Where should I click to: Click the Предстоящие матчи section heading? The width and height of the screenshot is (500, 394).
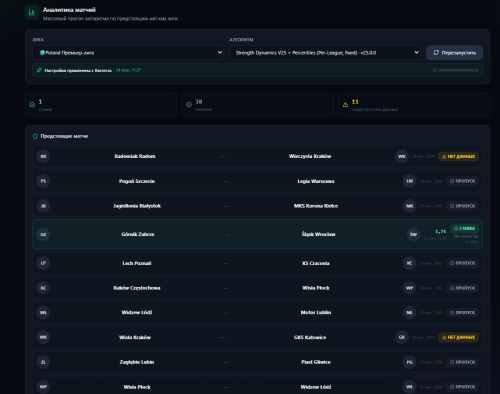point(64,136)
